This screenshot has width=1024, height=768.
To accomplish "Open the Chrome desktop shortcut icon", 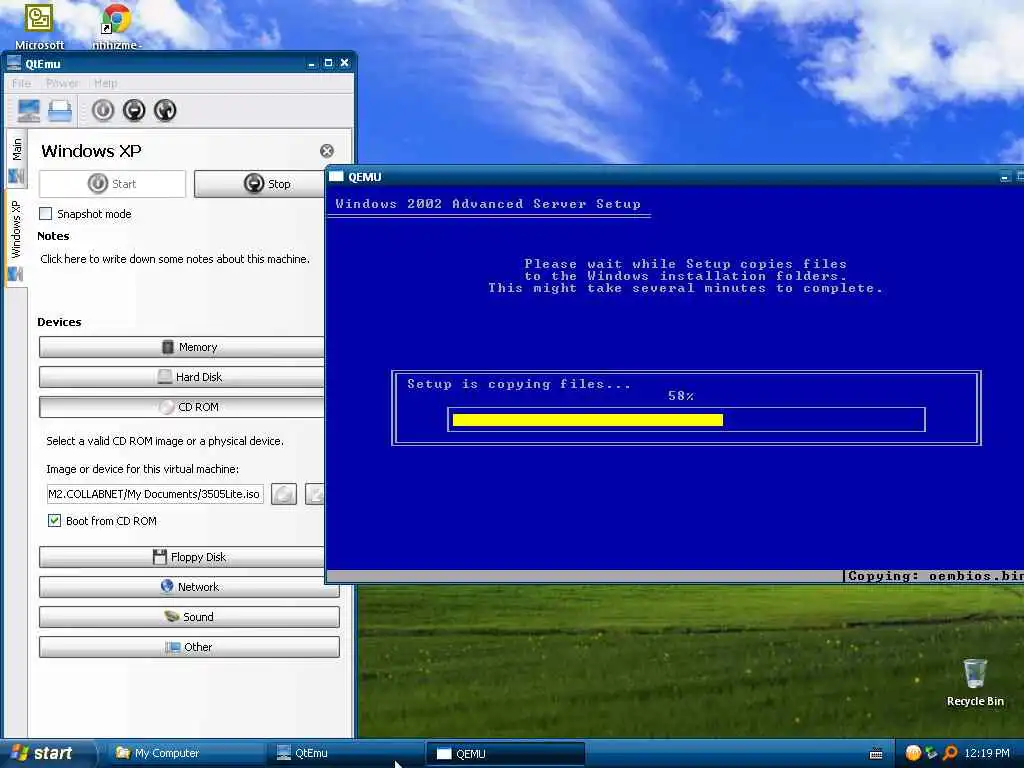I will 116,26.
